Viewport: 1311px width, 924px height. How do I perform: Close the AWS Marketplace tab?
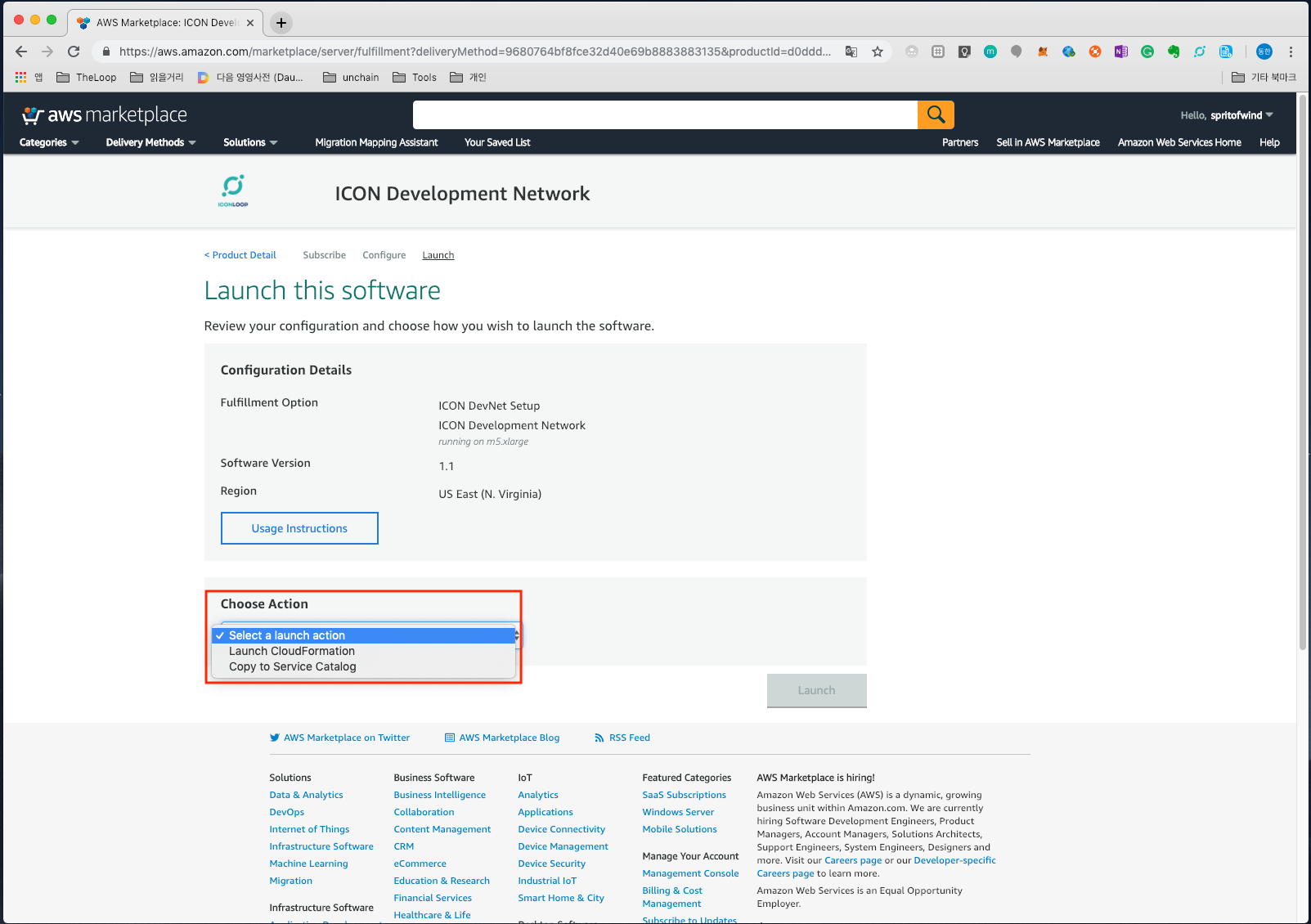pos(250,23)
